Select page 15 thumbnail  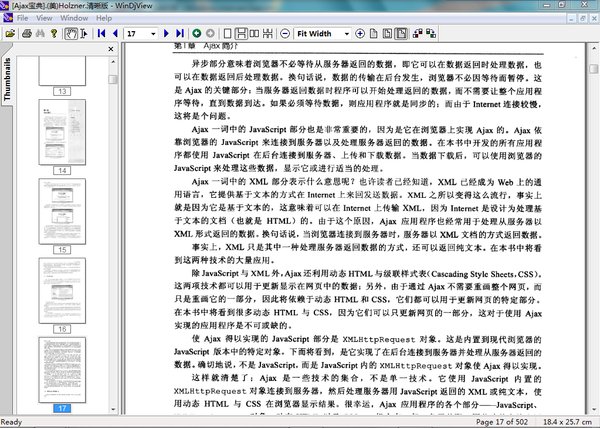point(62,211)
